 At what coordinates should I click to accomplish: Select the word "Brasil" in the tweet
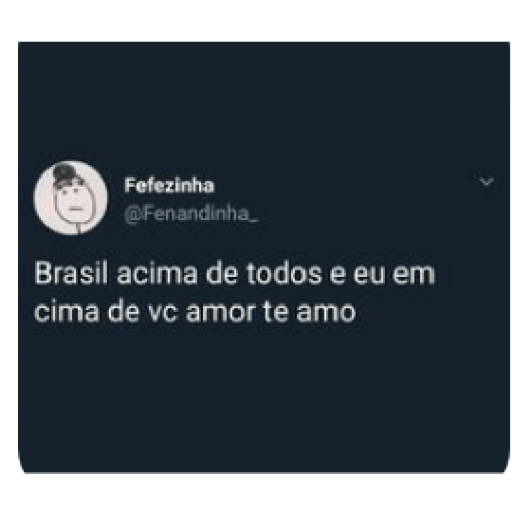click(71, 273)
